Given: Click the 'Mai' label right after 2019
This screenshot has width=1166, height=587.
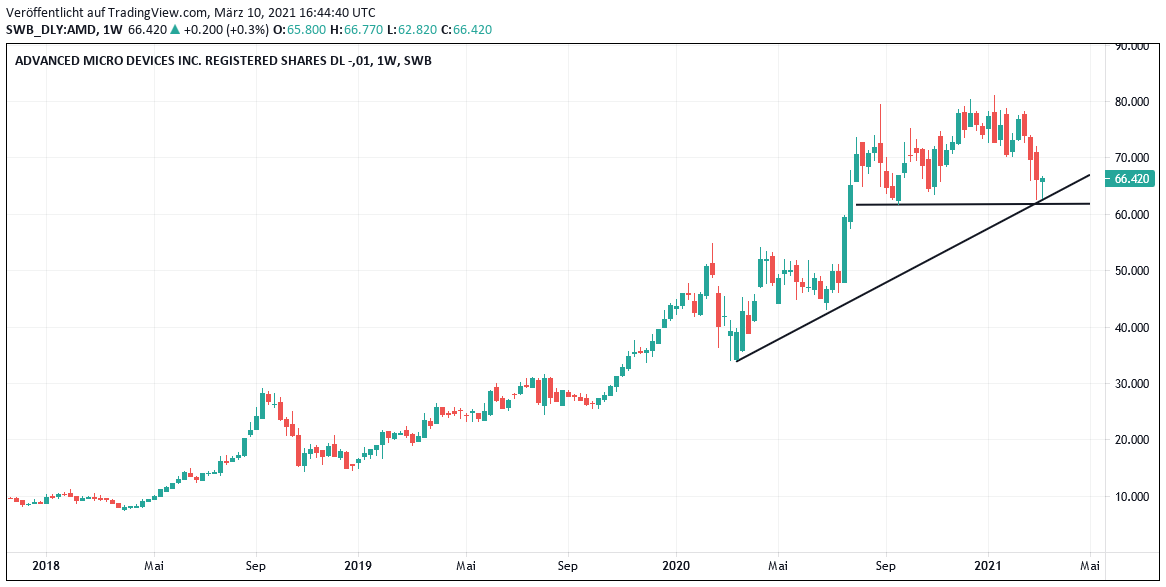Looking at the screenshot, I should 466,565.
